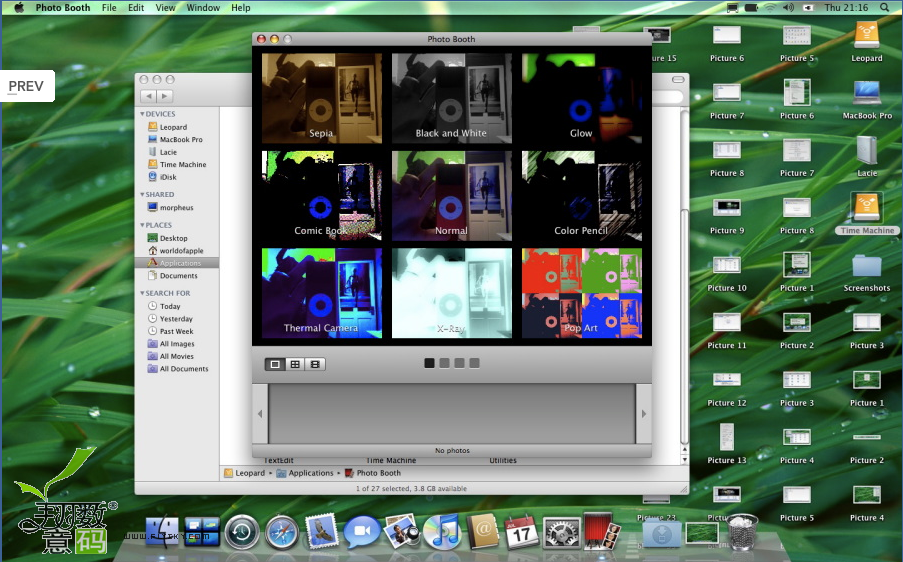Open the File menu
Image resolution: width=903 pixels, height=562 pixels.
109,7
